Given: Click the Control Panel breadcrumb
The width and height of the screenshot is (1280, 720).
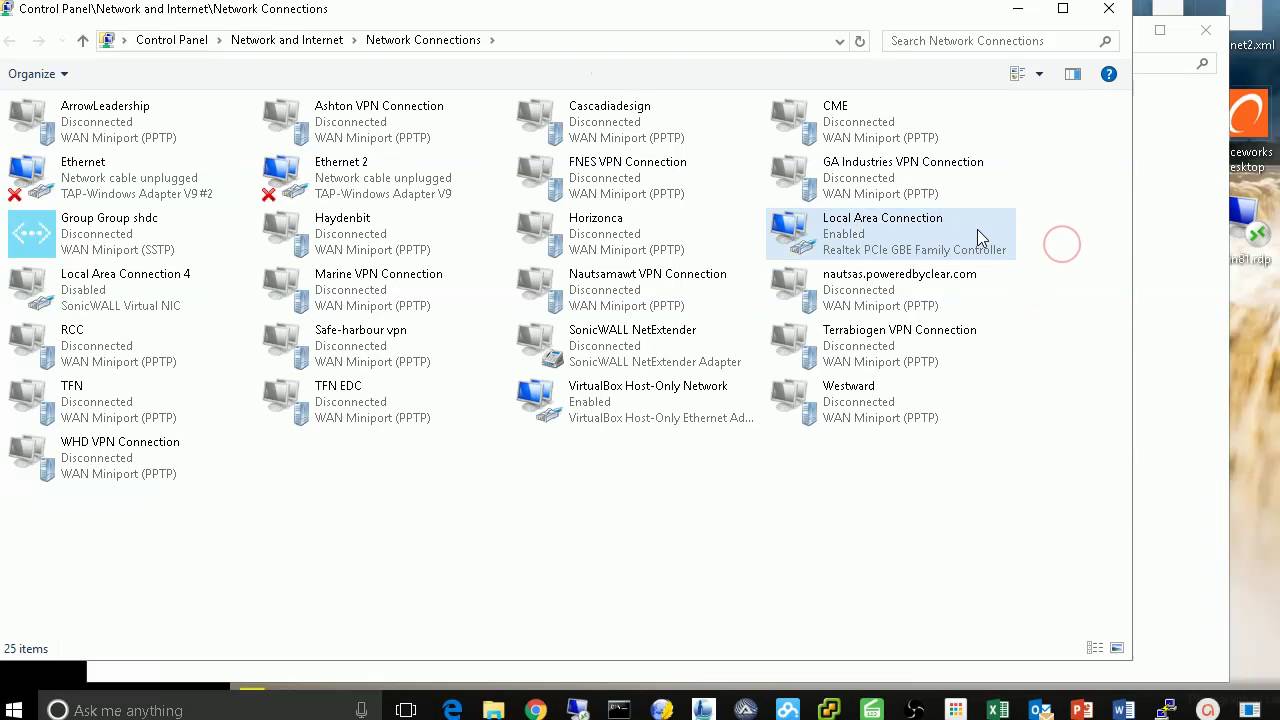Looking at the screenshot, I should tap(172, 40).
